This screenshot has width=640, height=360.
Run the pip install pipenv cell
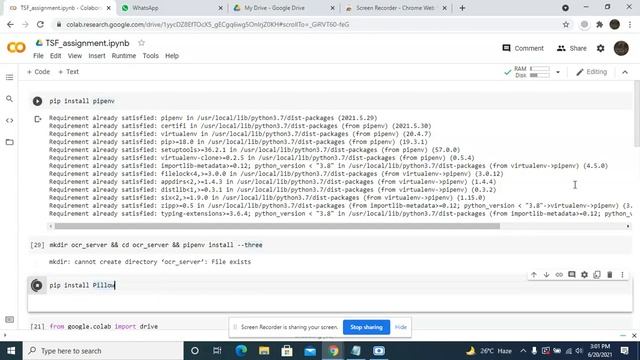tap(37, 101)
